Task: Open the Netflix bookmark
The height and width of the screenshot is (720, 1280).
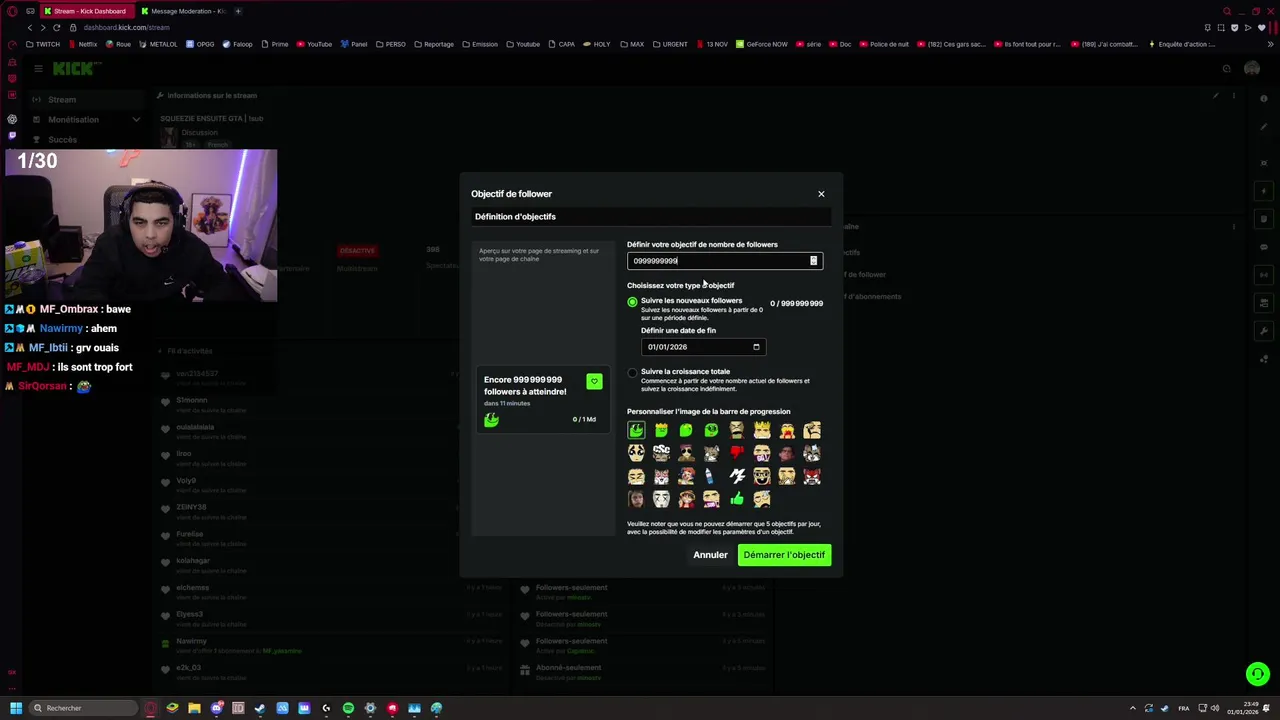Action: (82, 44)
